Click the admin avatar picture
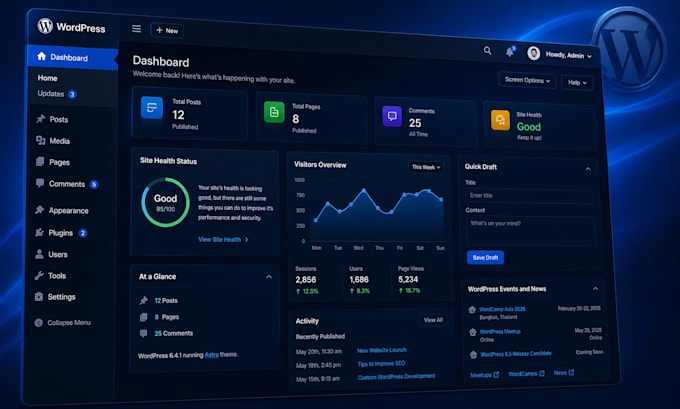Viewport: 680px width, 409px height. (x=533, y=53)
